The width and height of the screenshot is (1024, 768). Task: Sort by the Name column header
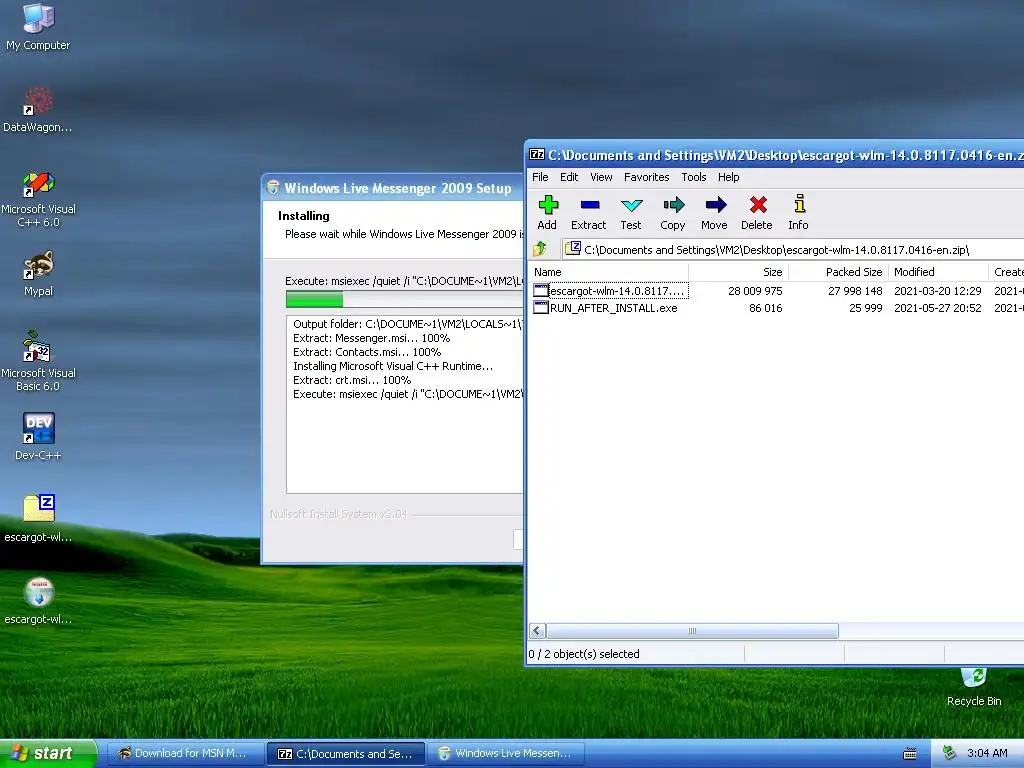[x=608, y=272]
